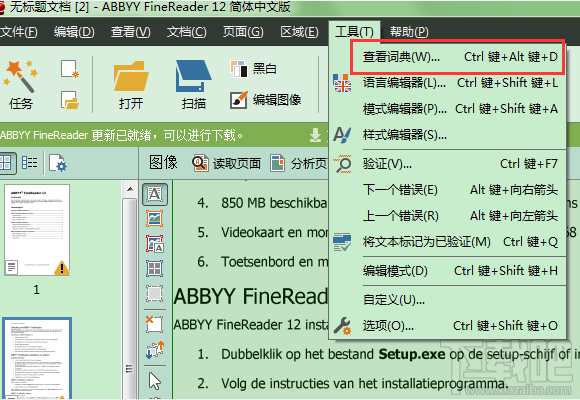The width and height of the screenshot is (580, 400).
Task: Click the download update arrow icon
Action: 316,135
